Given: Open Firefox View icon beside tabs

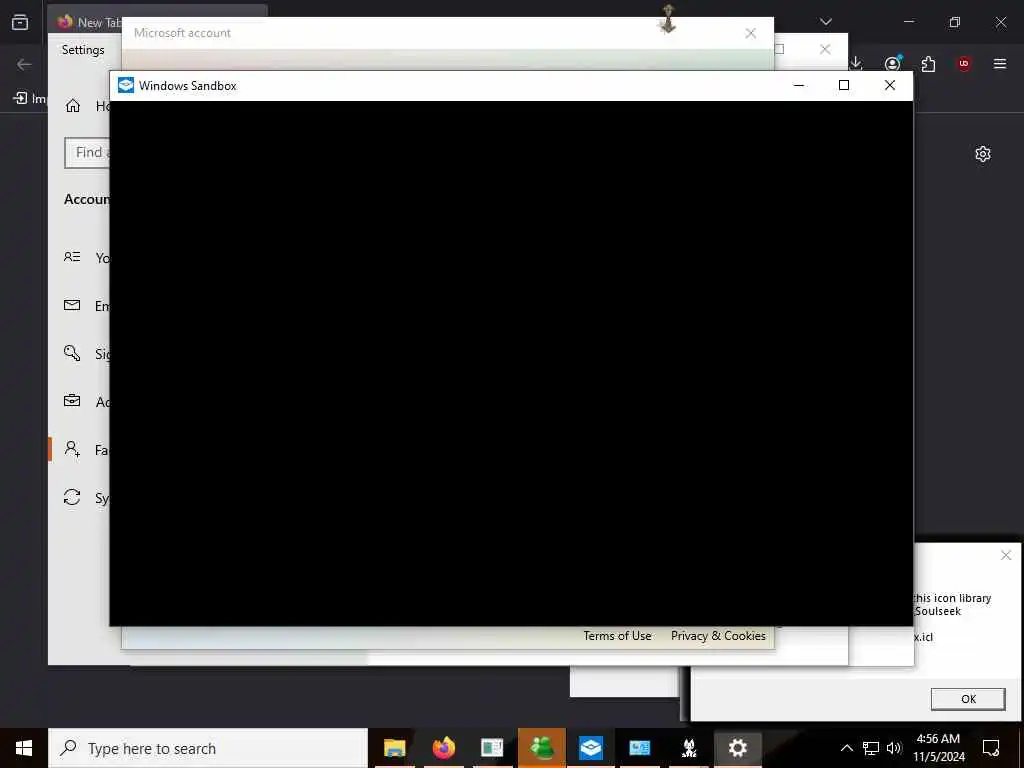Looking at the screenshot, I should click(x=20, y=22).
